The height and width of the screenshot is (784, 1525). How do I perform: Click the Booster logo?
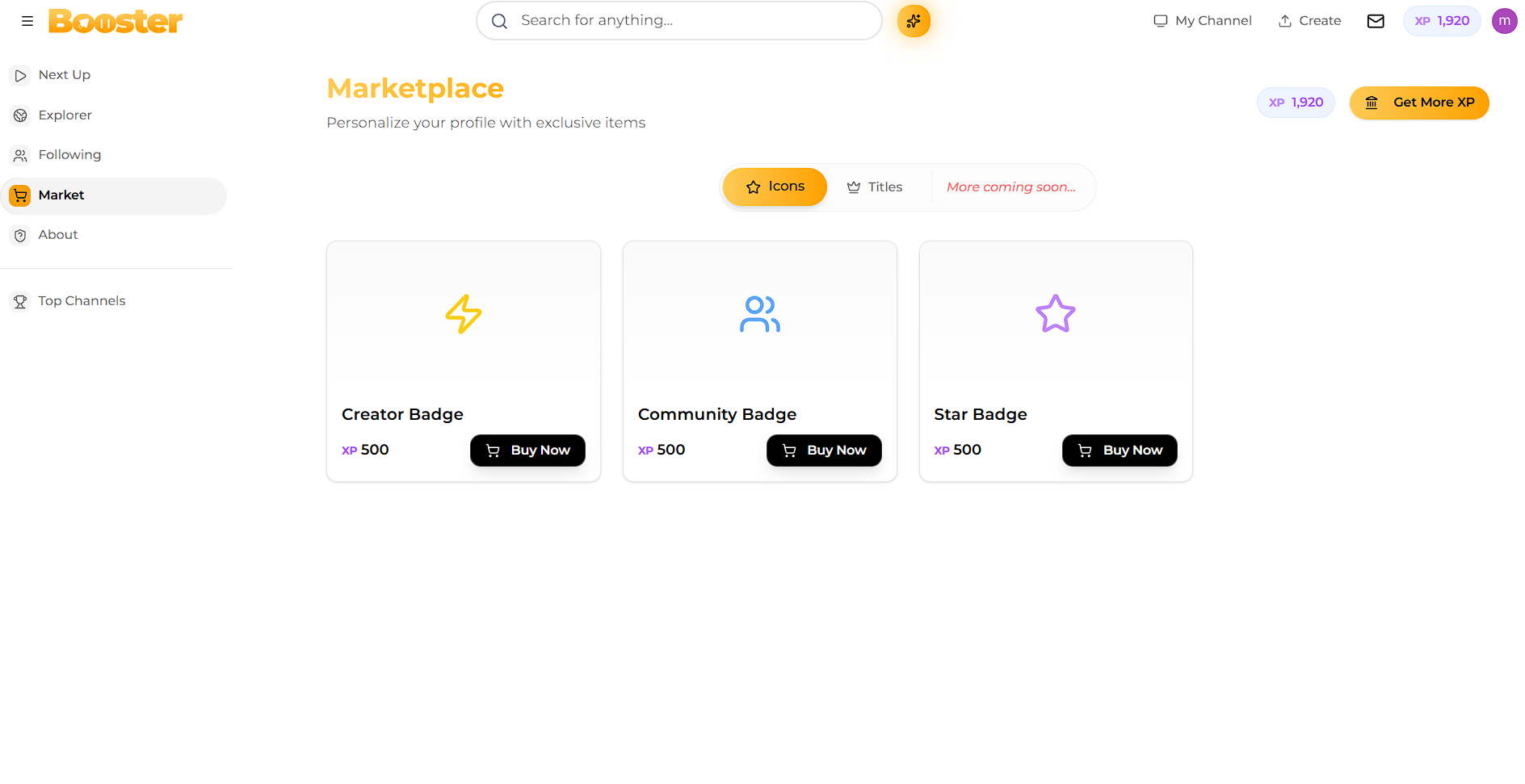pos(115,21)
